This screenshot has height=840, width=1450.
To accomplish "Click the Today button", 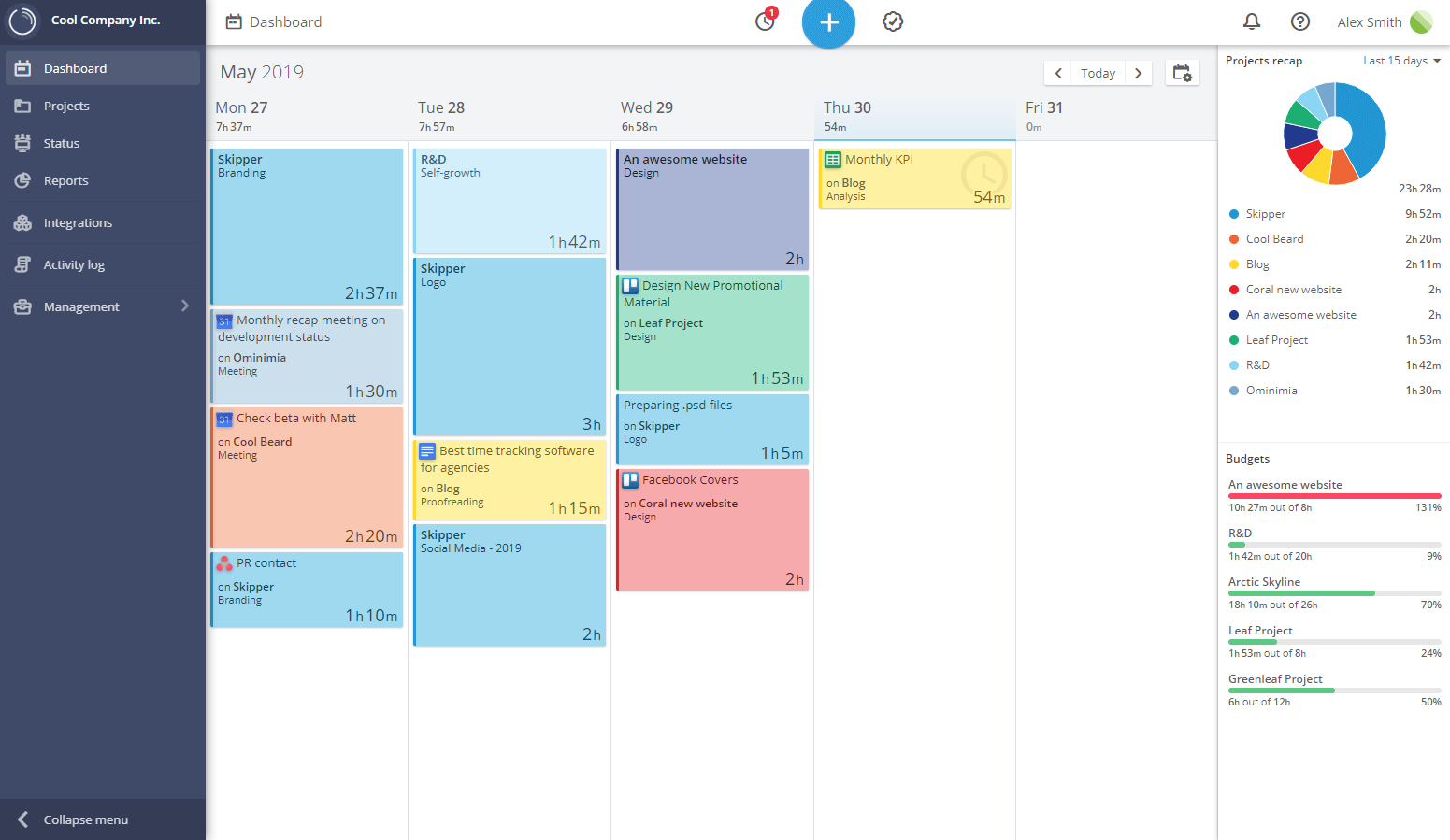I will coord(1097,72).
